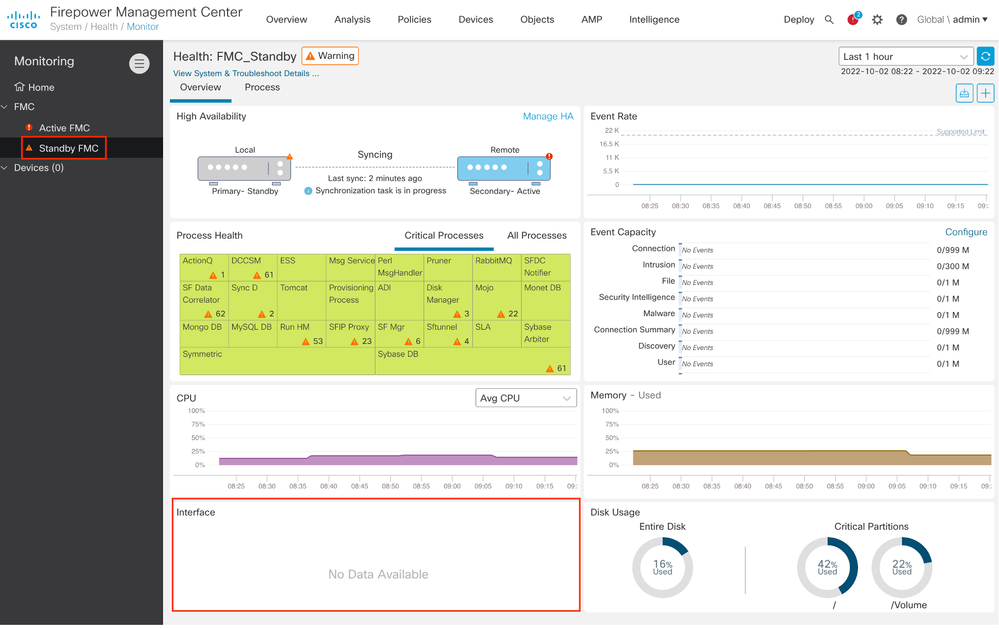This screenshot has width=999, height=629.
Task: Click warning icon in Sybase DB tile
Action: pyautogui.click(x=550, y=368)
